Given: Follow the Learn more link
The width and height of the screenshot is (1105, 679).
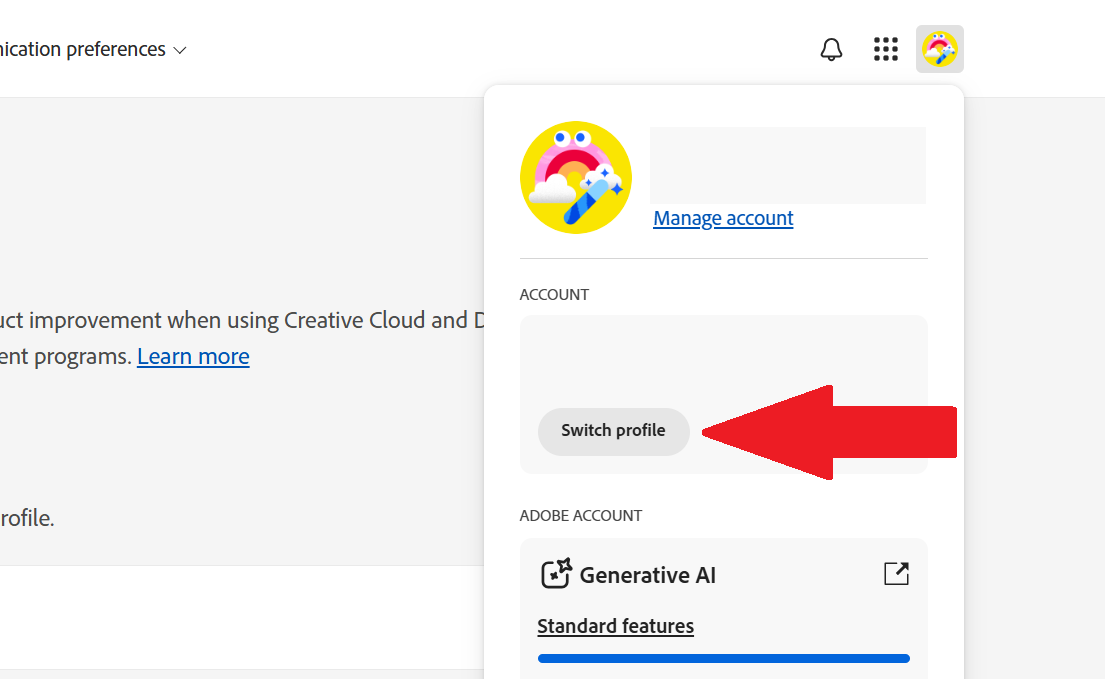Looking at the screenshot, I should (193, 356).
